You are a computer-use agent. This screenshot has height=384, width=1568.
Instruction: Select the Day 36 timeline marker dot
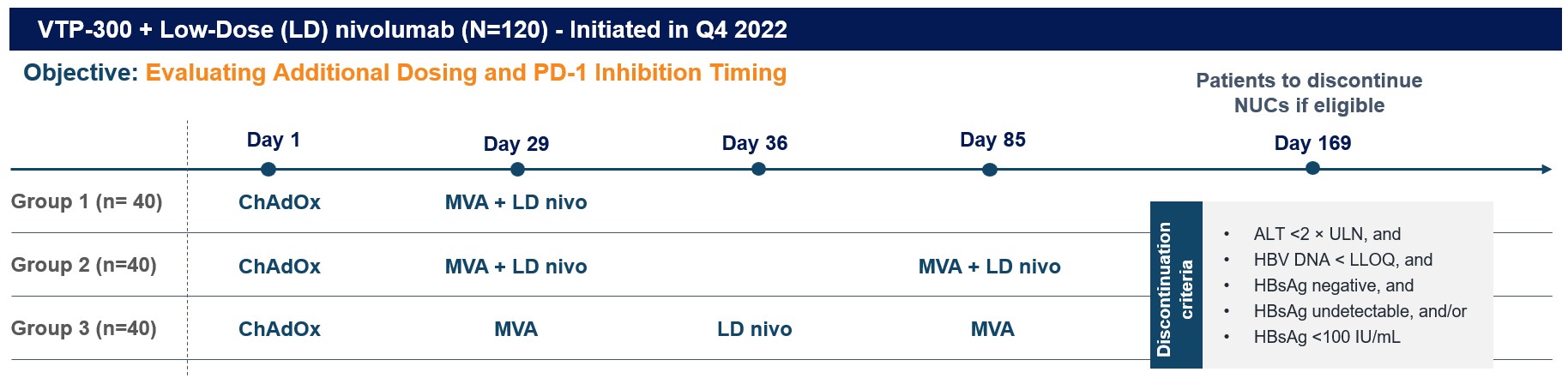pos(758,170)
